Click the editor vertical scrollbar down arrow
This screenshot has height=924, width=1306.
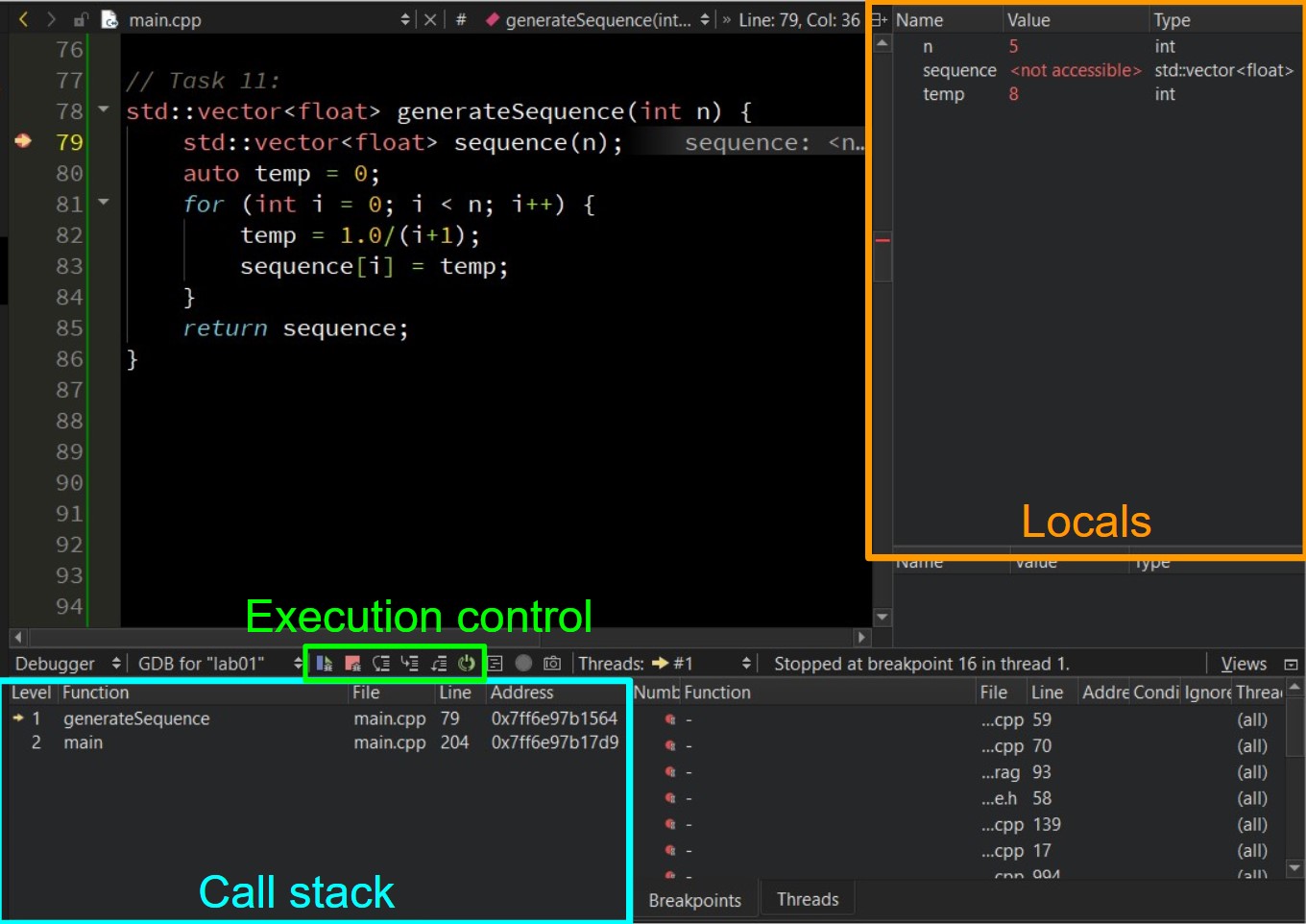tap(883, 617)
